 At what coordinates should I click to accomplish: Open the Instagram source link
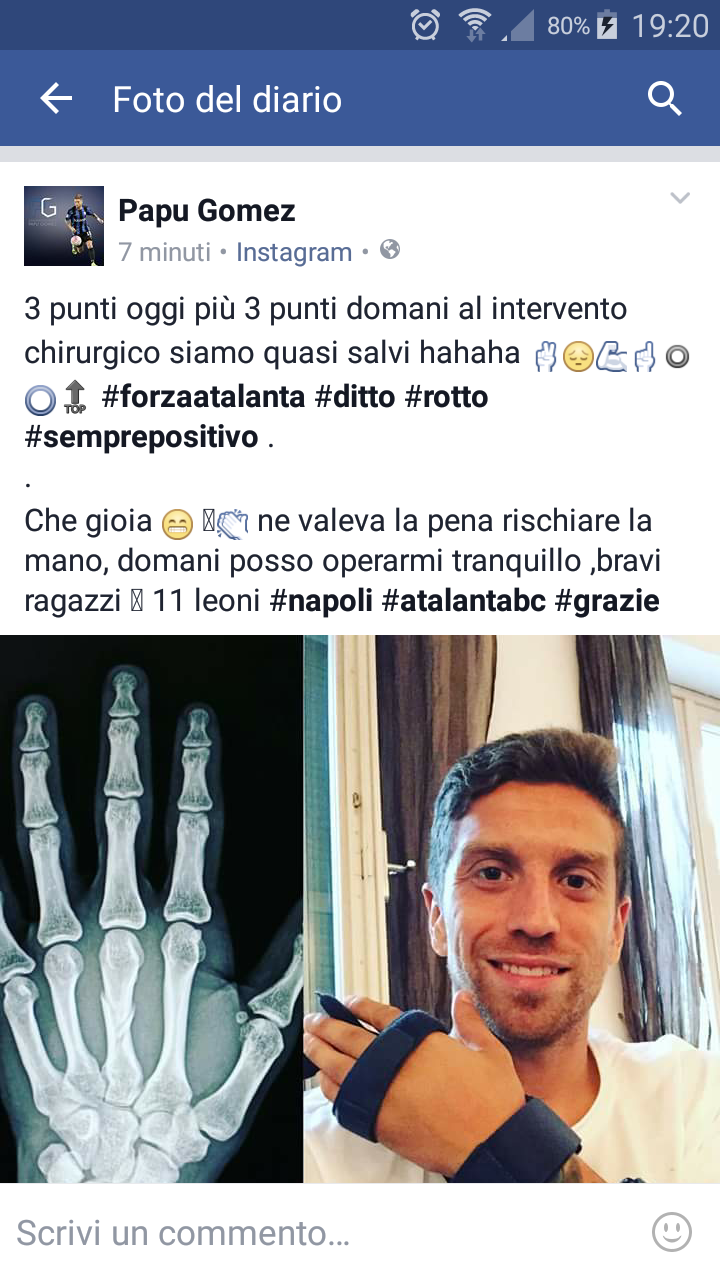click(294, 252)
